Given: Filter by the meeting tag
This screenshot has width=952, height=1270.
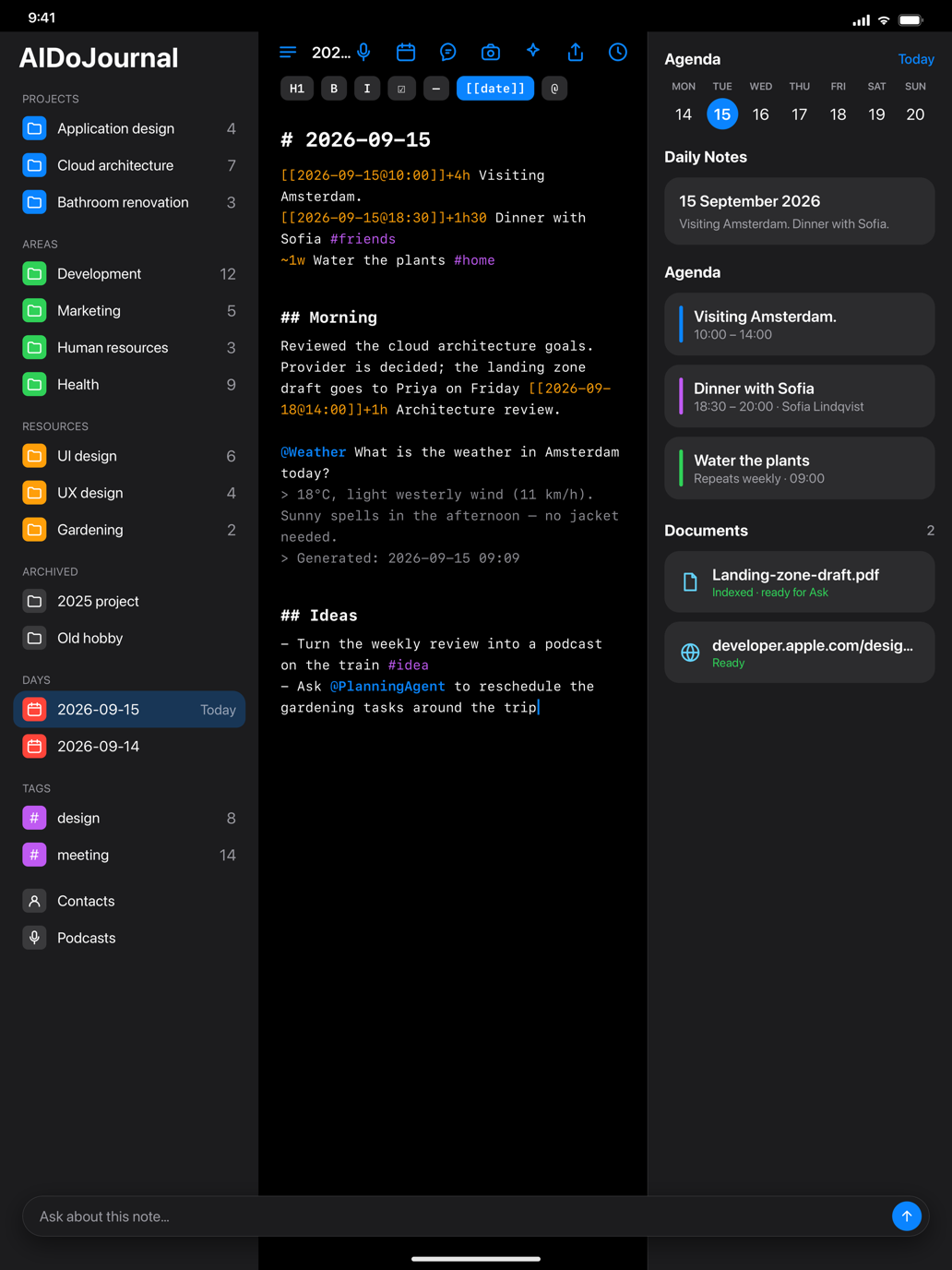Looking at the screenshot, I should 129,855.
